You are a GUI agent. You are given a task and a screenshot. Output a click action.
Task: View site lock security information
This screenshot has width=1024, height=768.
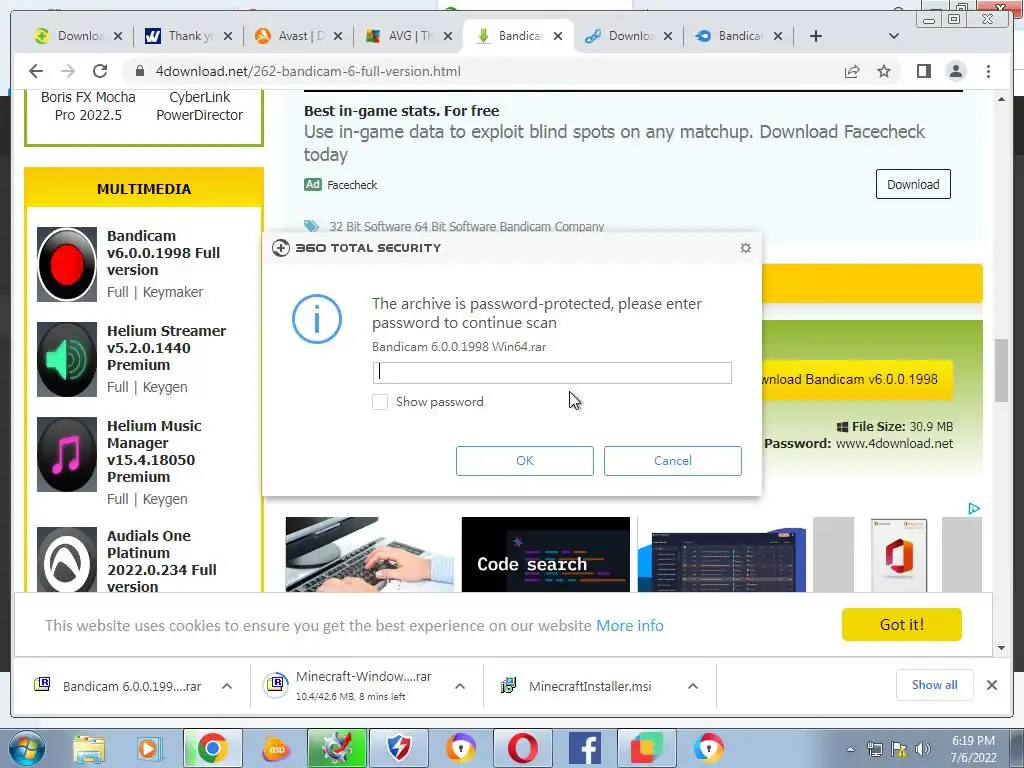(139, 71)
